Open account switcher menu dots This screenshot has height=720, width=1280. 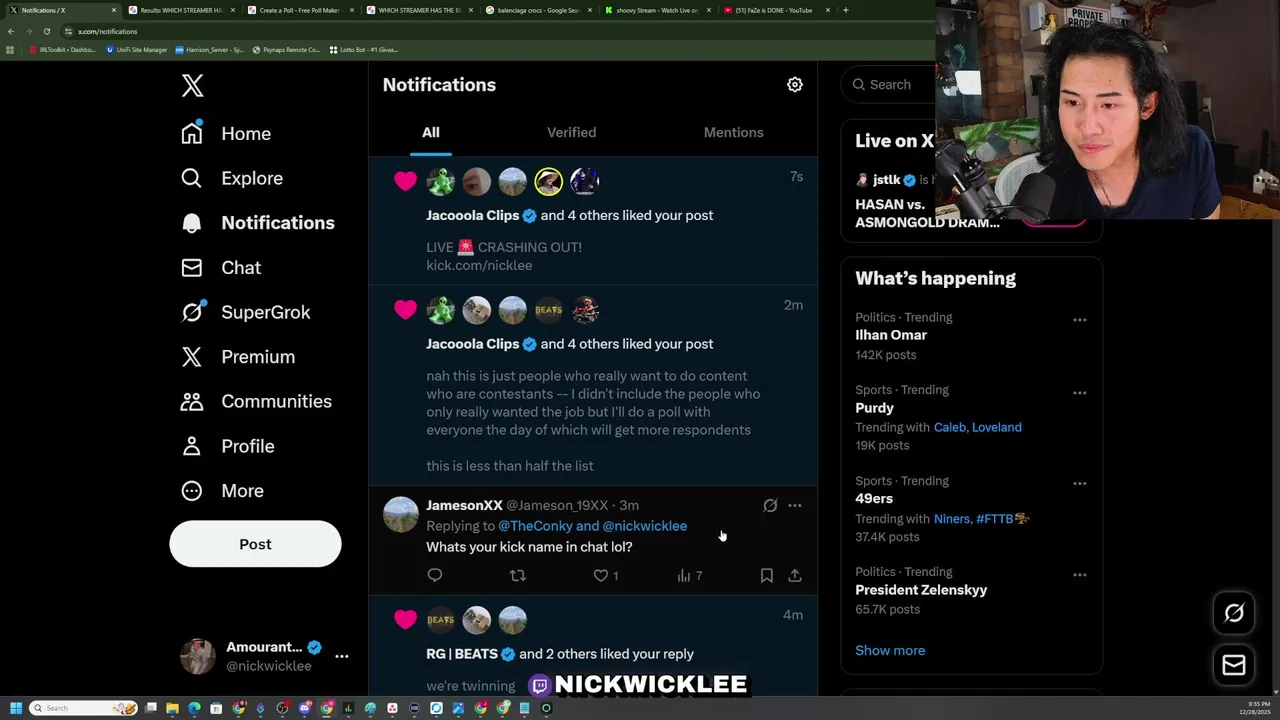tap(342, 657)
